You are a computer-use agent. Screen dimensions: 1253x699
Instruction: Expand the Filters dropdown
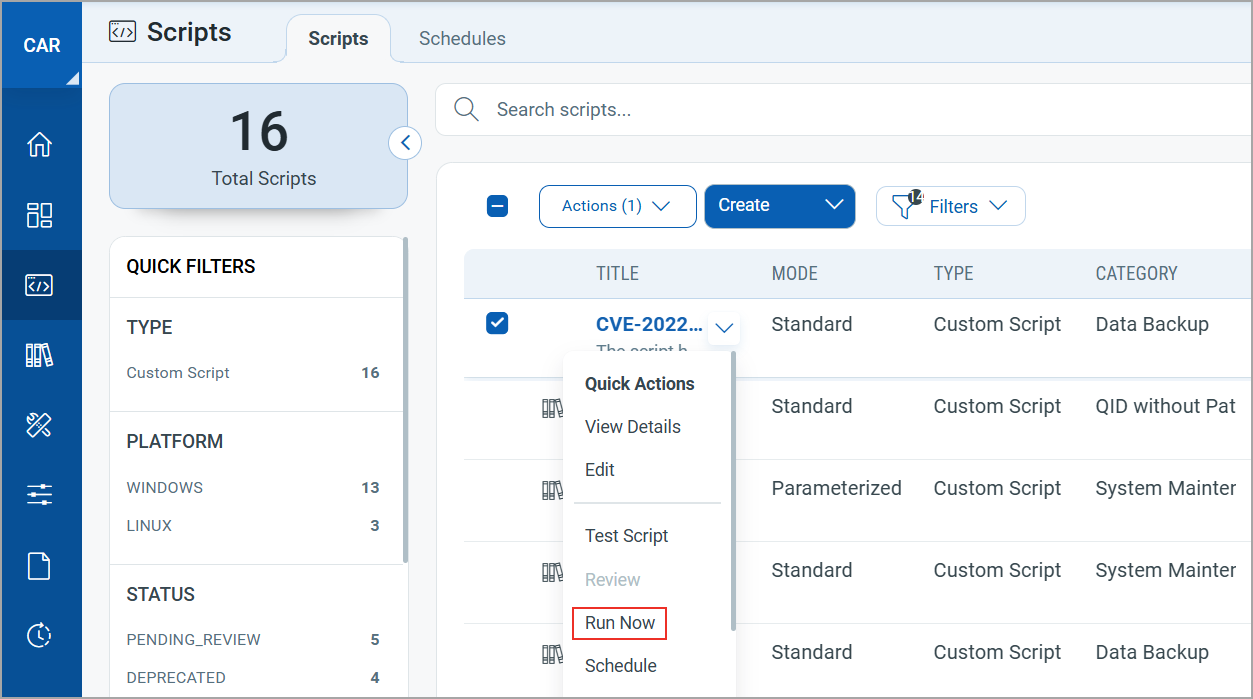[x=951, y=206]
